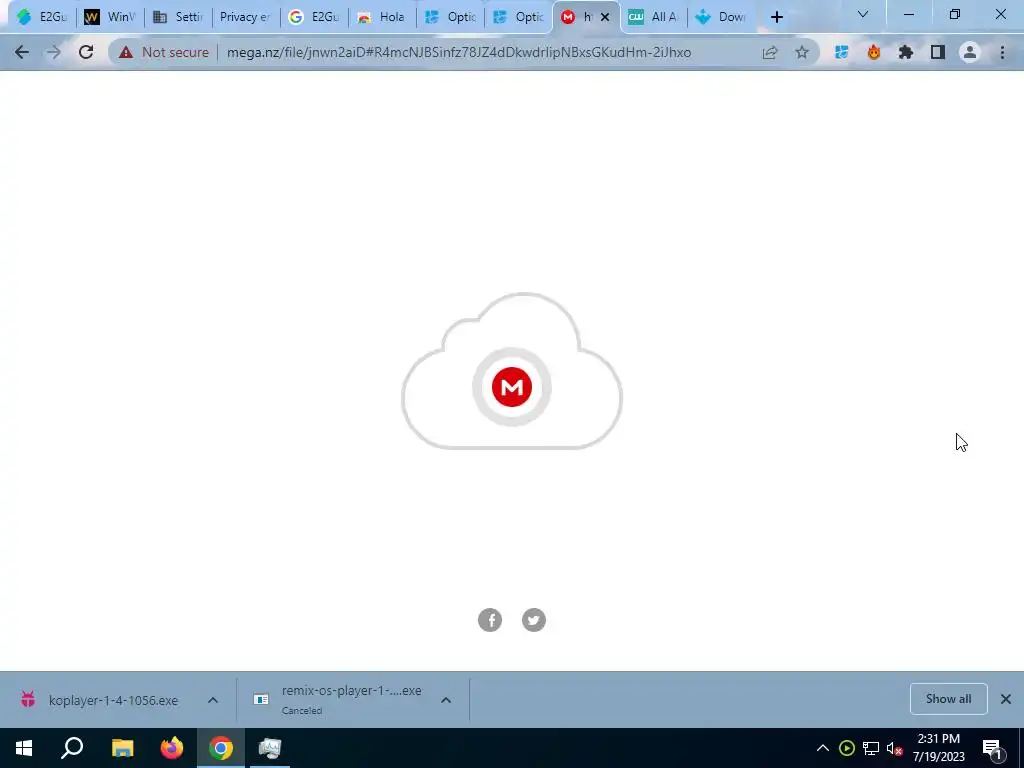
Task: Click the Not secure warning icon
Action: [x=126, y=52]
